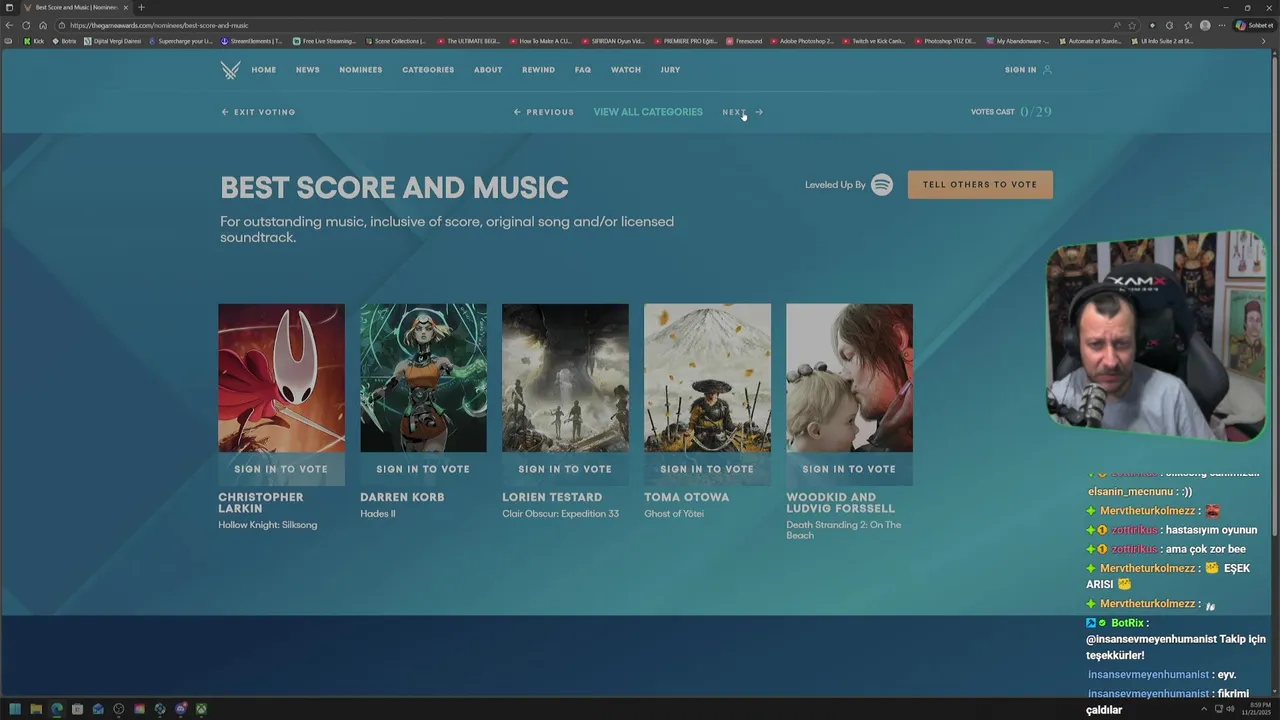This screenshot has width=1280, height=720.
Task: Click the Edge icon in the taskbar
Action: pyautogui.click(x=56, y=709)
